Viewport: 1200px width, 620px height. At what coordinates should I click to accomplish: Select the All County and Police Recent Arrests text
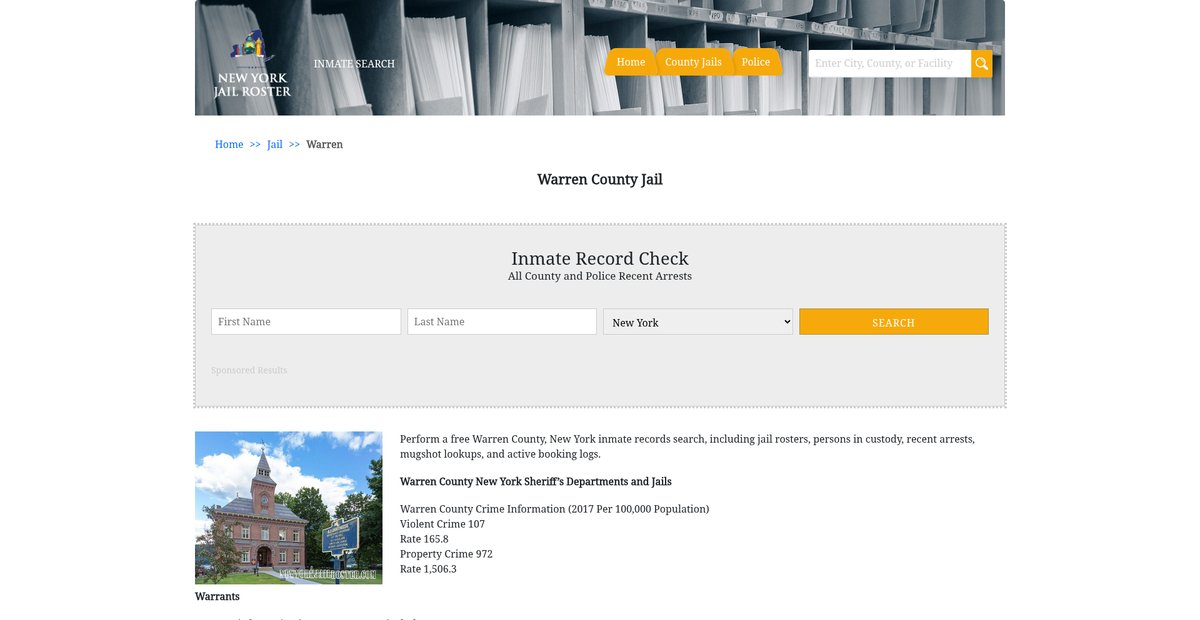(600, 276)
